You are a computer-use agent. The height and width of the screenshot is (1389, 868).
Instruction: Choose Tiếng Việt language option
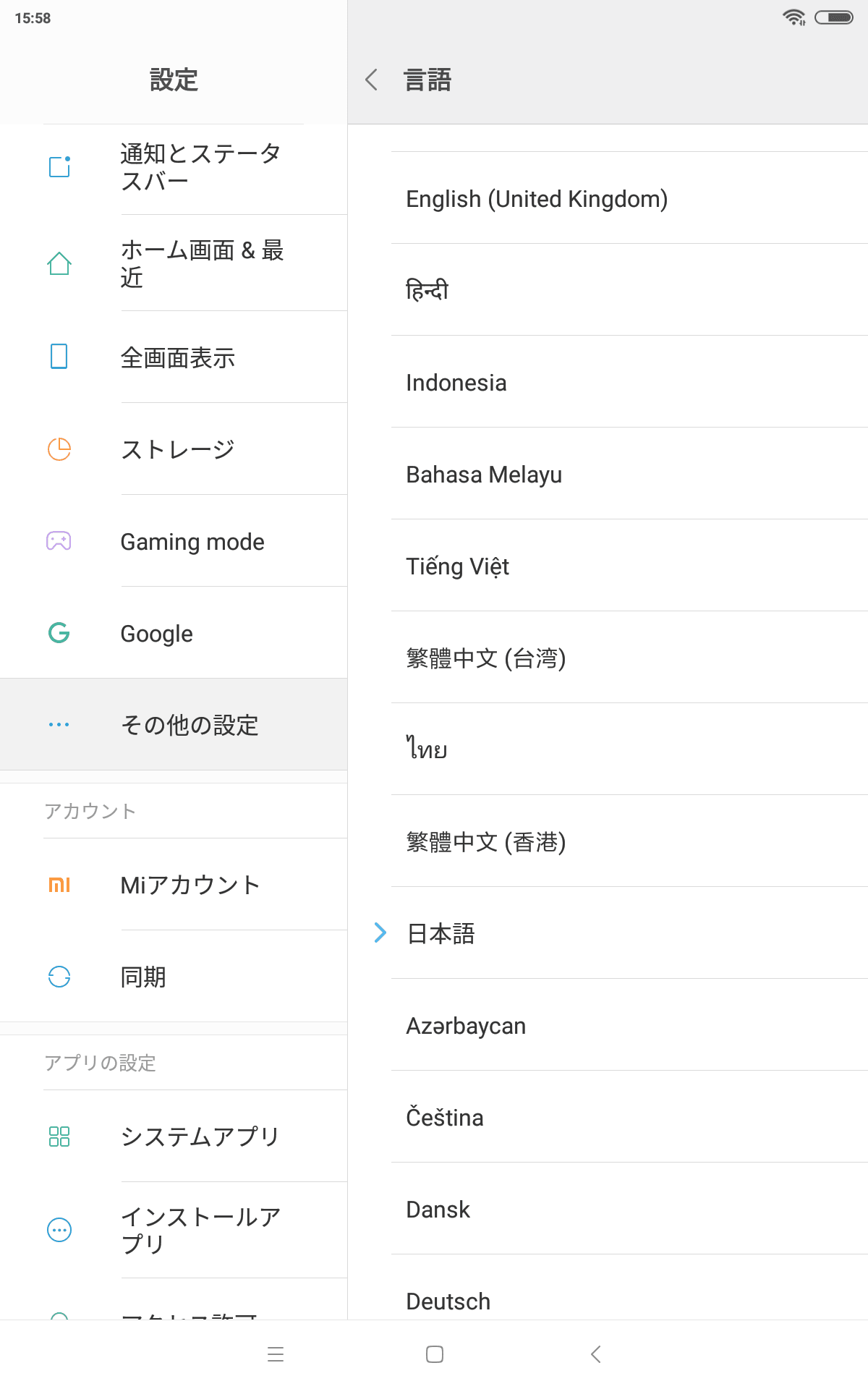pos(458,566)
